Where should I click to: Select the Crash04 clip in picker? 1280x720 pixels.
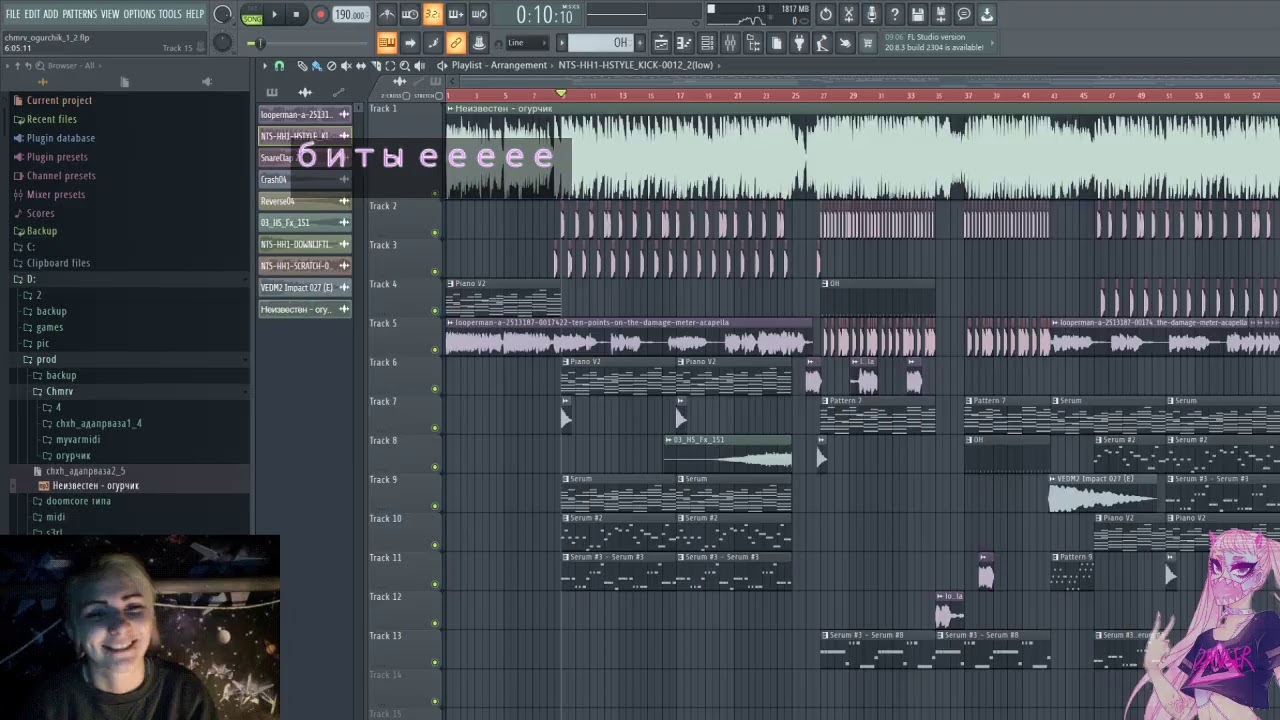[x=305, y=180]
